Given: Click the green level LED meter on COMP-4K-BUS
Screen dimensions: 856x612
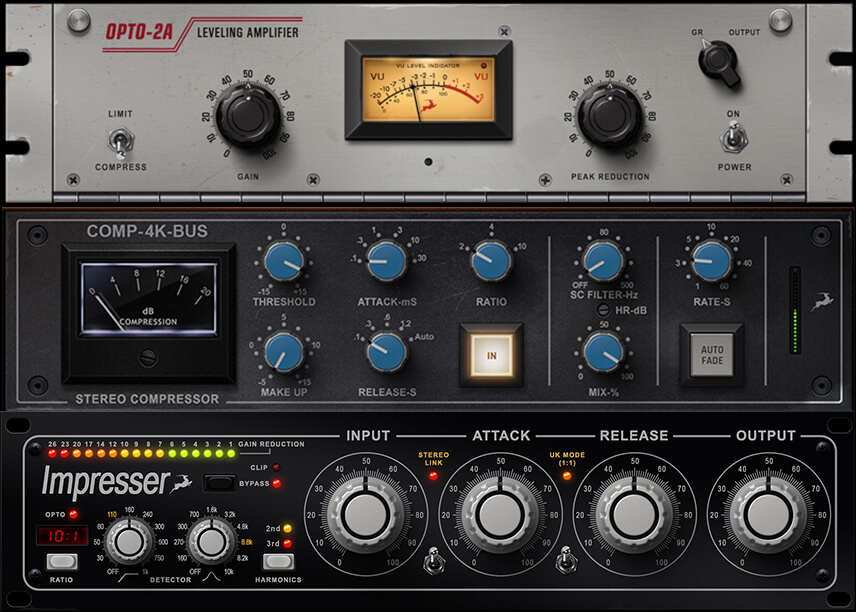Looking at the screenshot, I should 795,310.
